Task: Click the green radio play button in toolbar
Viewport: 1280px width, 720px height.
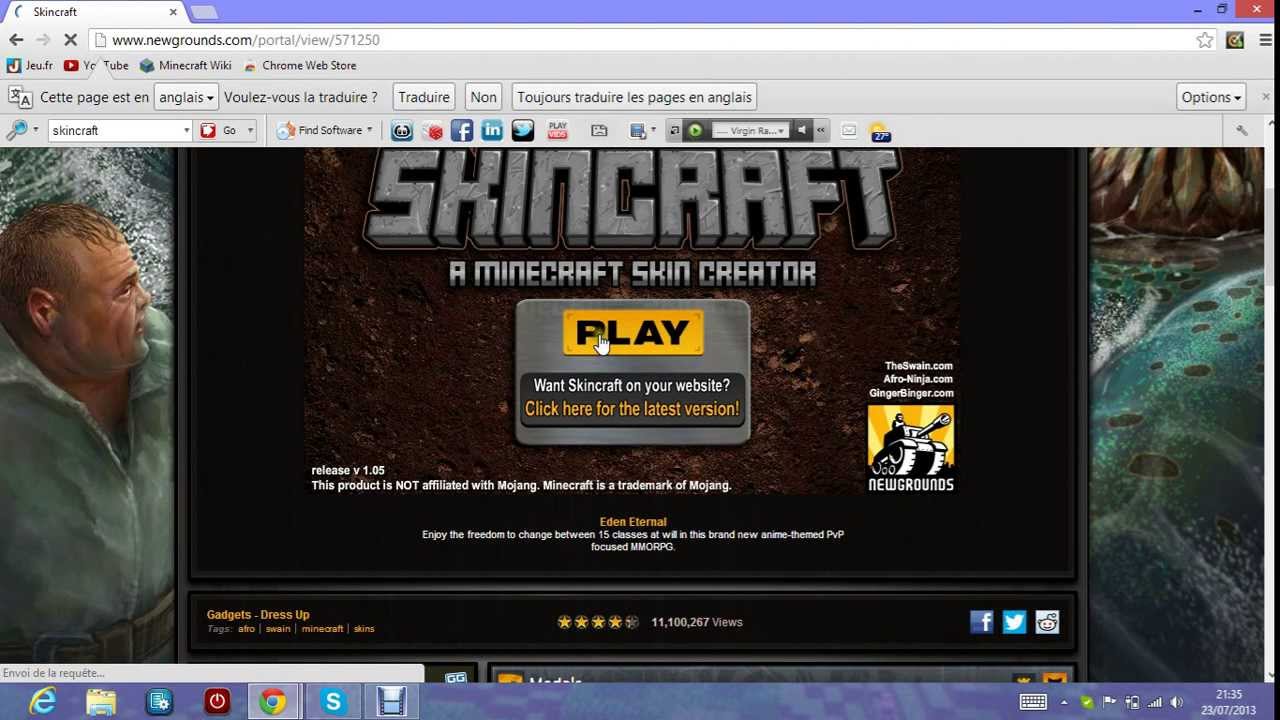Action: tap(694, 130)
